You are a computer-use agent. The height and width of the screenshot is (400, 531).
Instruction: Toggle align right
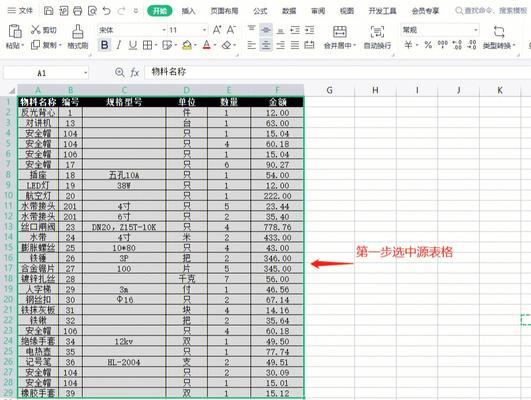(x=280, y=45)
